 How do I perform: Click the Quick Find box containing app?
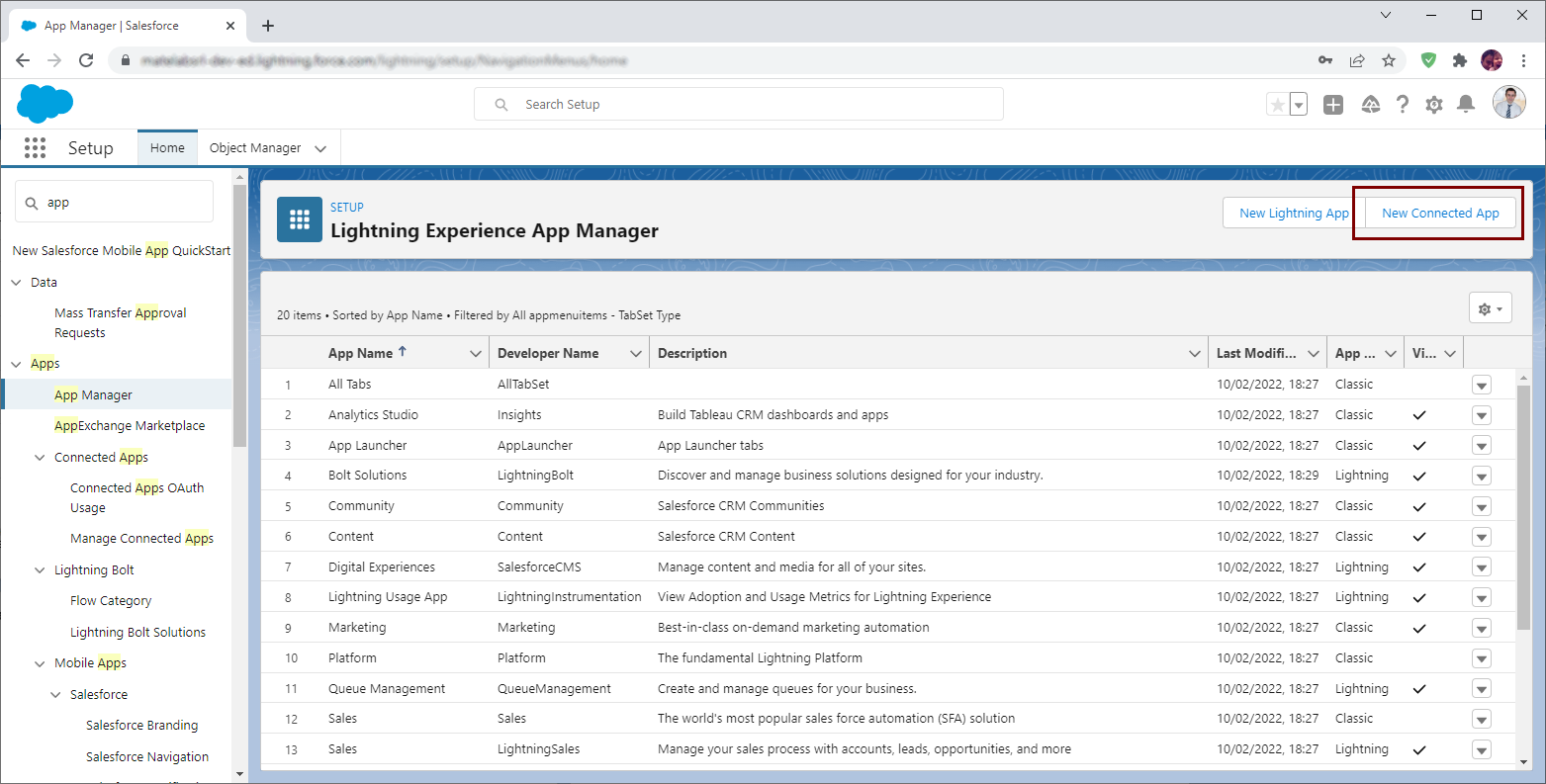[x=115, y=202]
